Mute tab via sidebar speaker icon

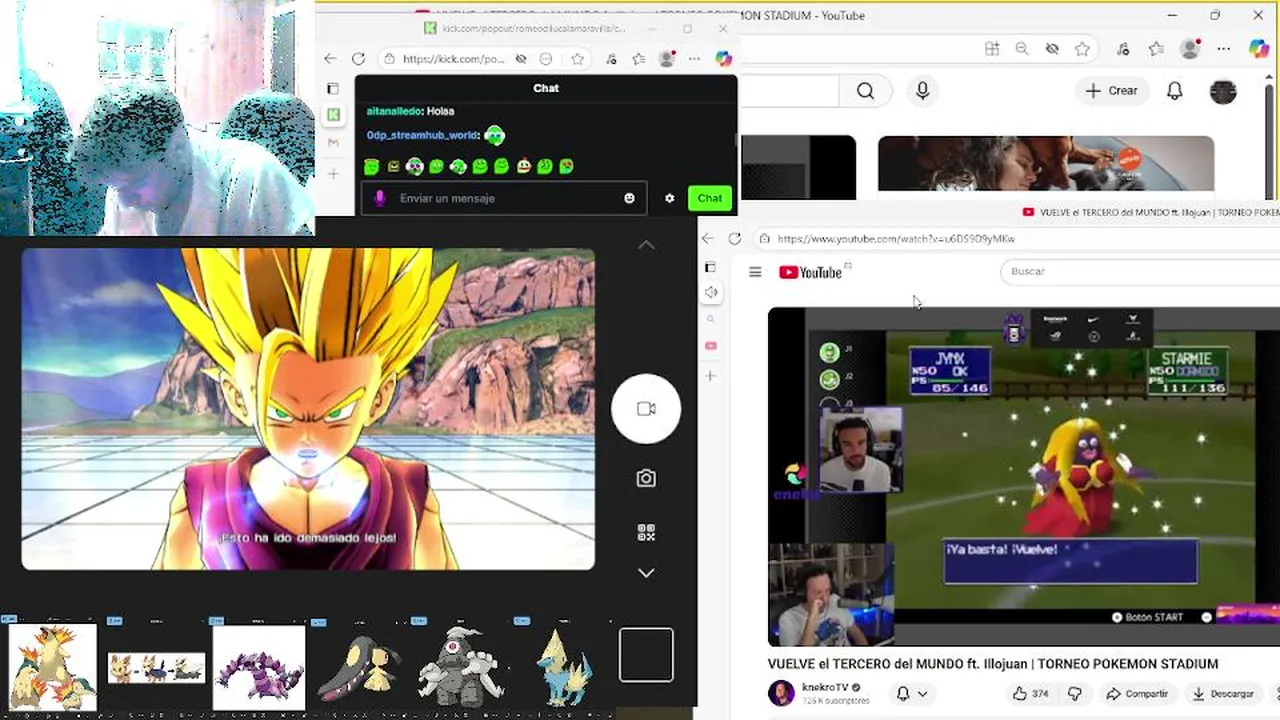[x=711, y=292]
